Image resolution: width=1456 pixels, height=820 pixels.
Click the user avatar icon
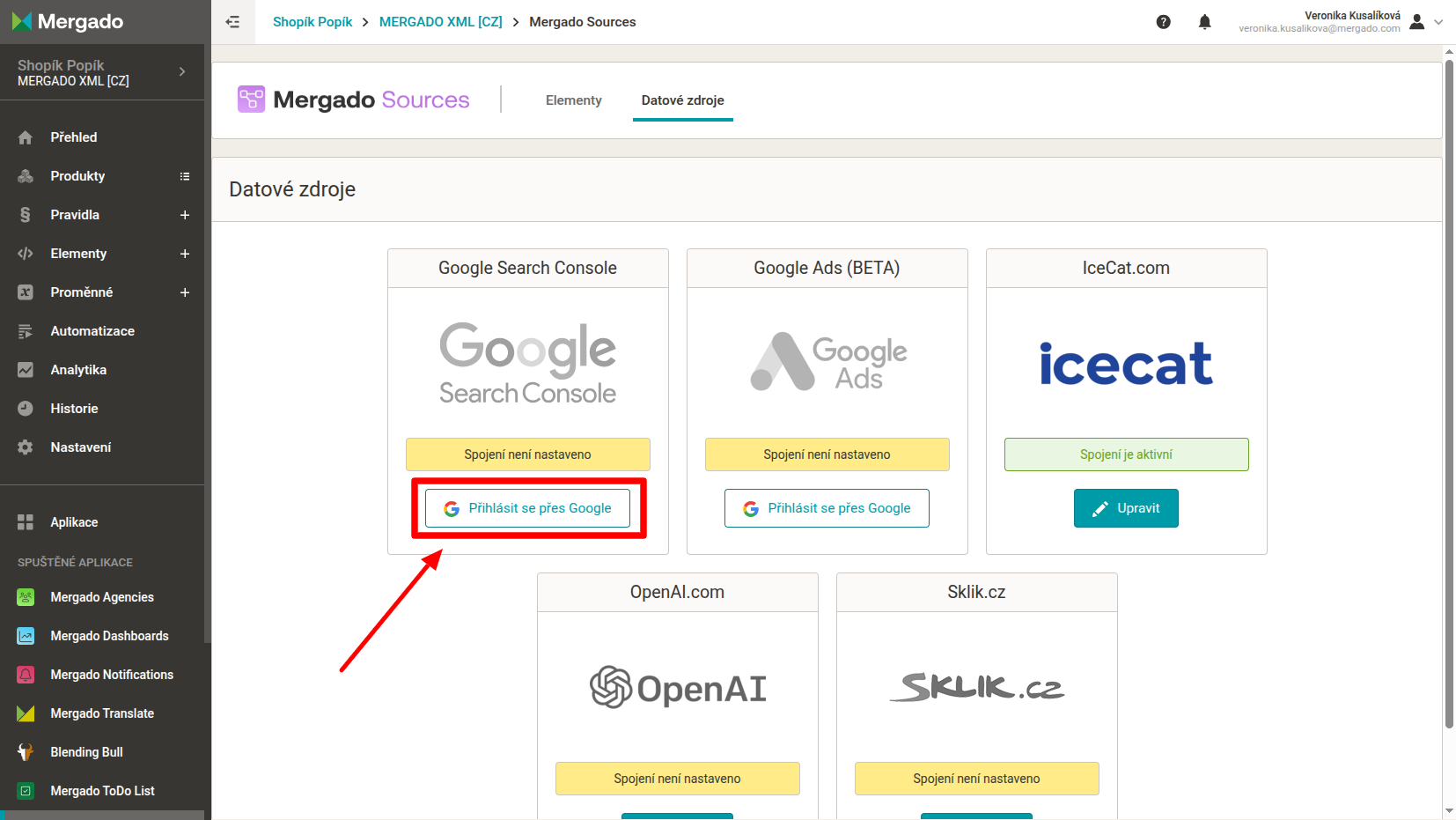[1416, 22]
